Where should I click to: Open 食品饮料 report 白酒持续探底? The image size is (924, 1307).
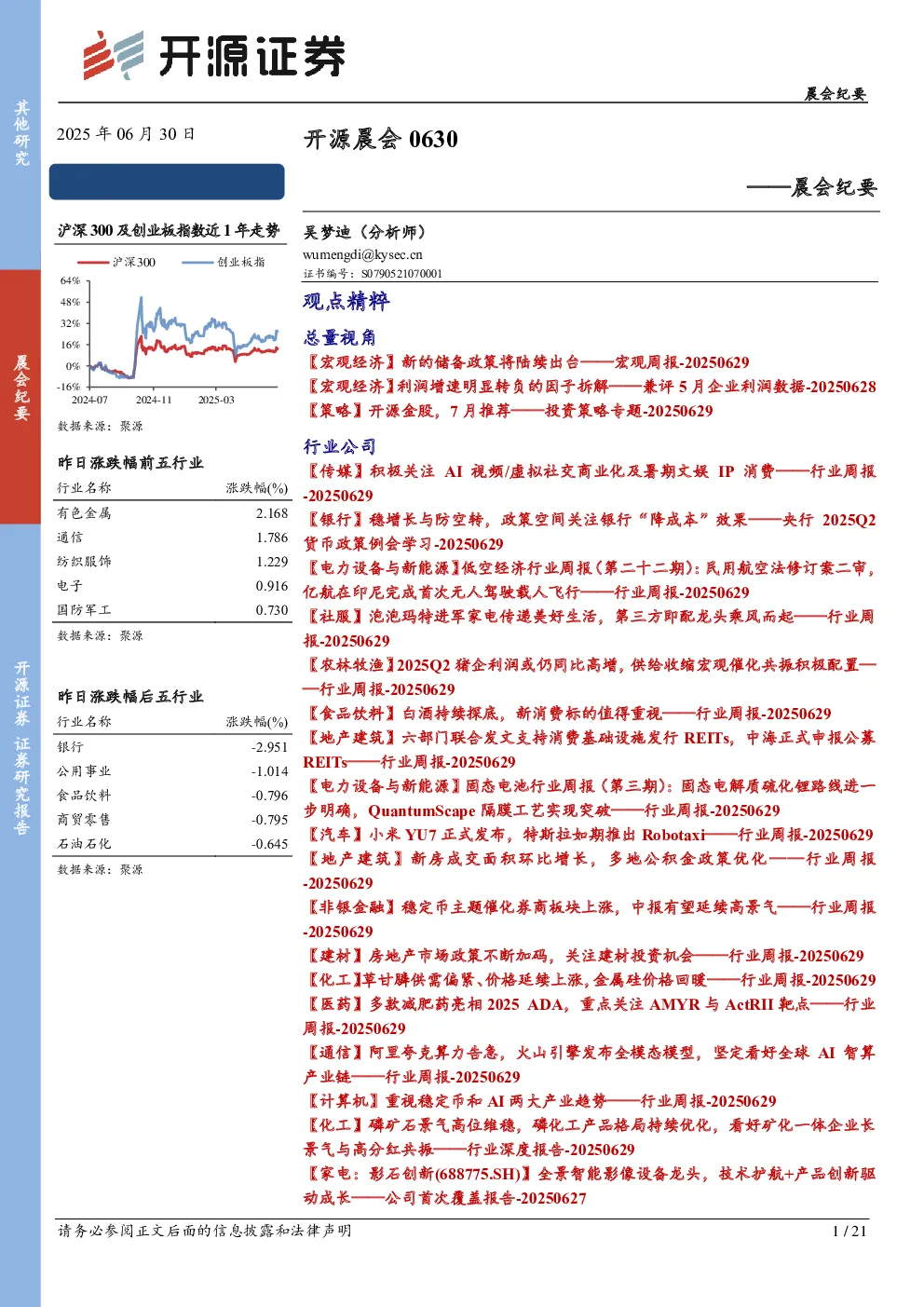coord(567,714)
